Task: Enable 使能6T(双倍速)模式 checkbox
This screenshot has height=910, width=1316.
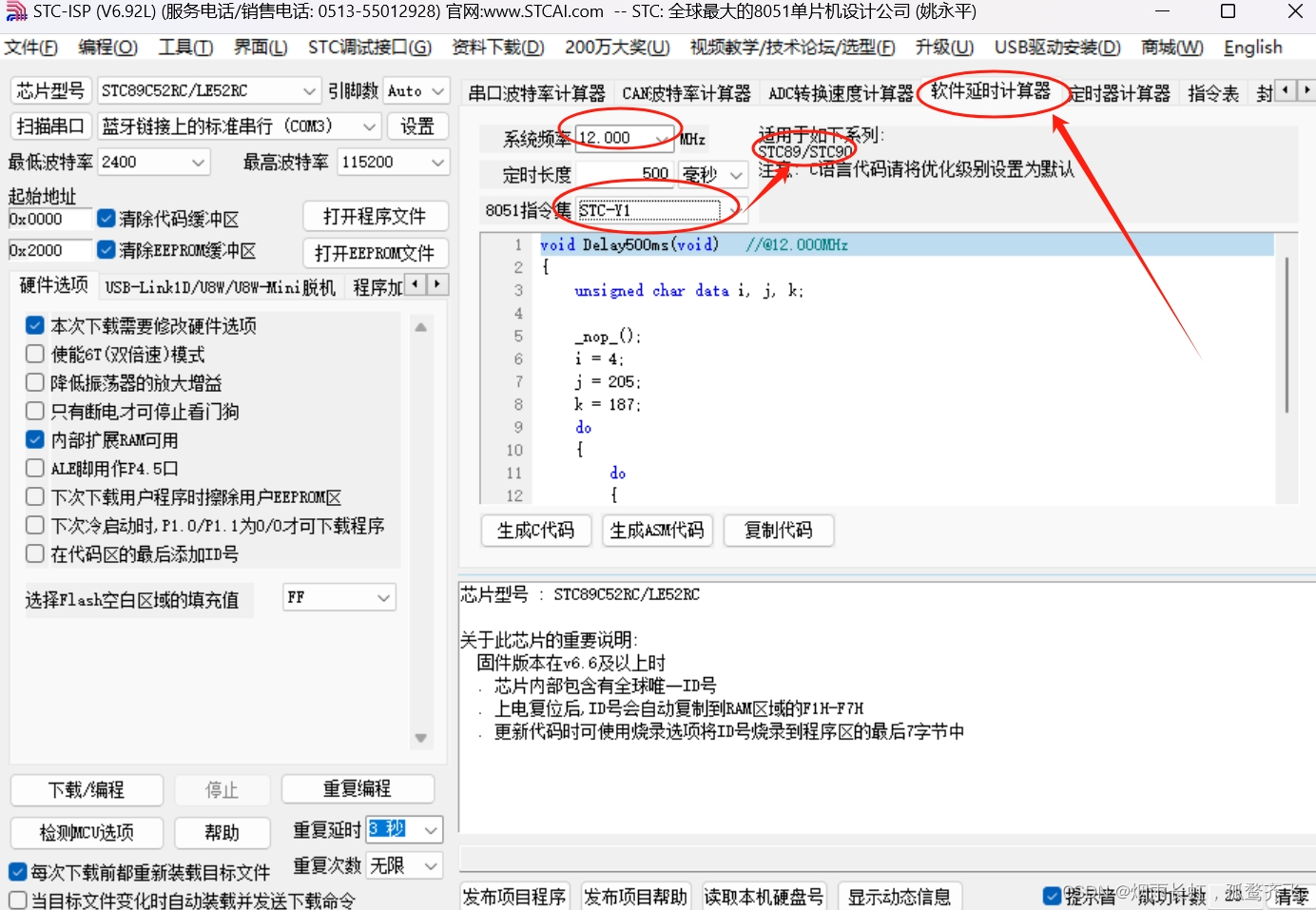Action: [35, 354]
